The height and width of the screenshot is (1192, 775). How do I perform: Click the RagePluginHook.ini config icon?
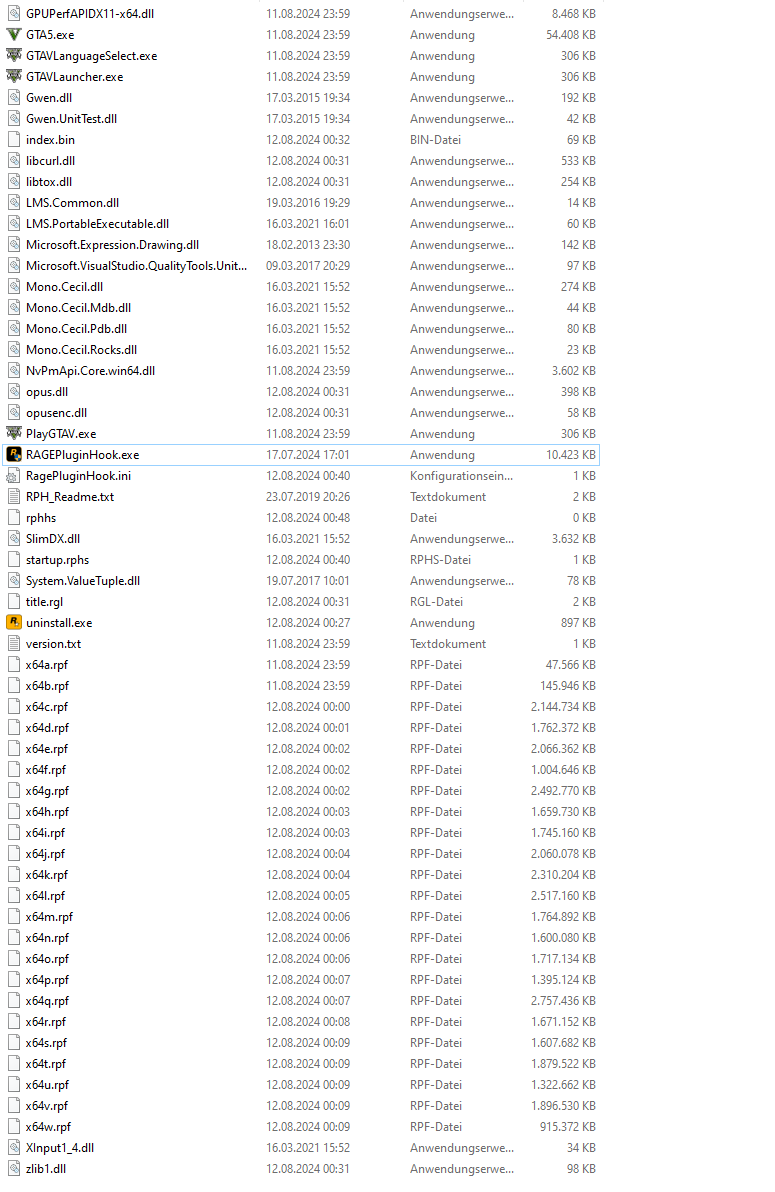14,476
